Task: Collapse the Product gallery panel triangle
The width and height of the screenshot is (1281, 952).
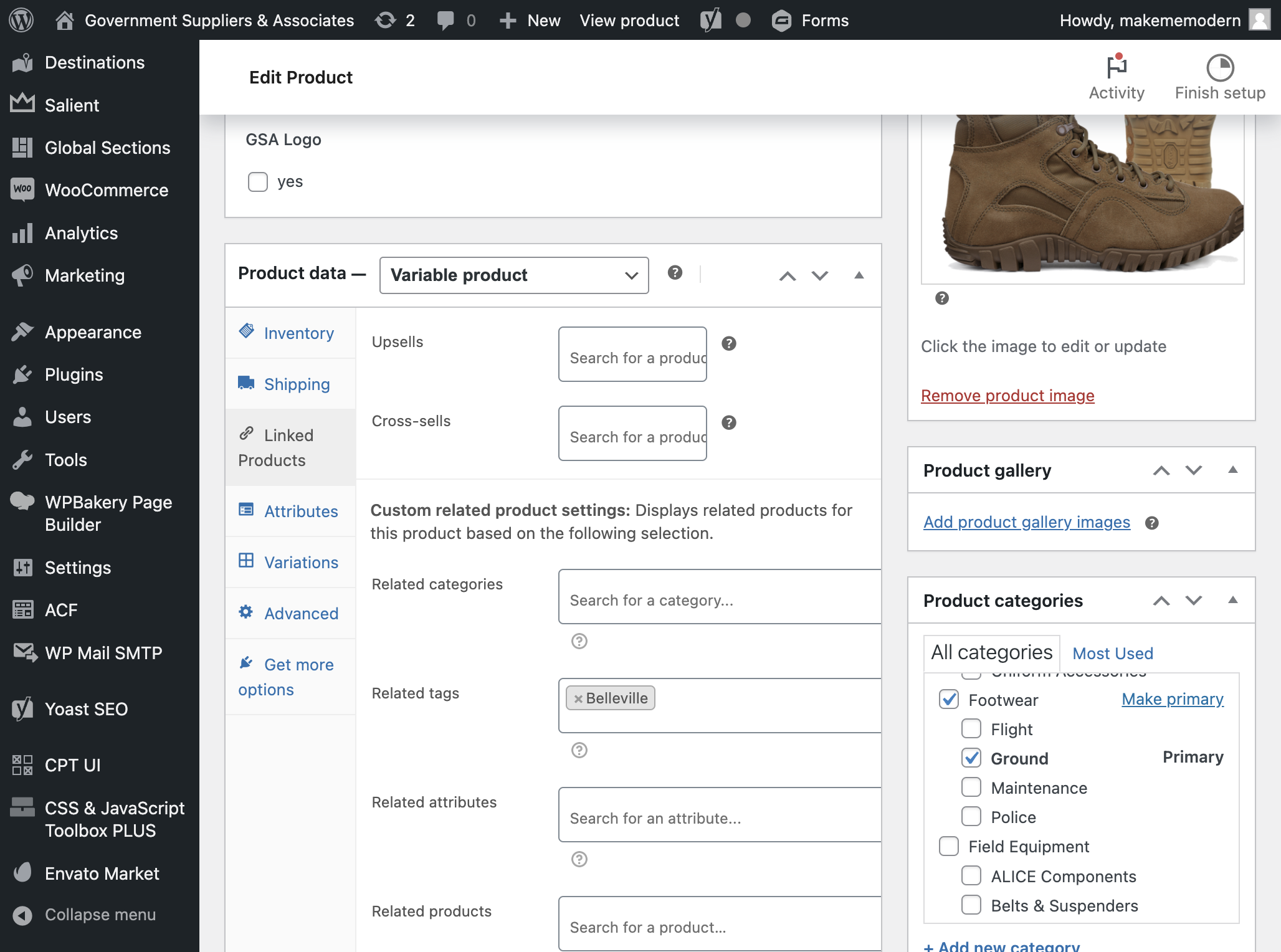Action: 1232,470
